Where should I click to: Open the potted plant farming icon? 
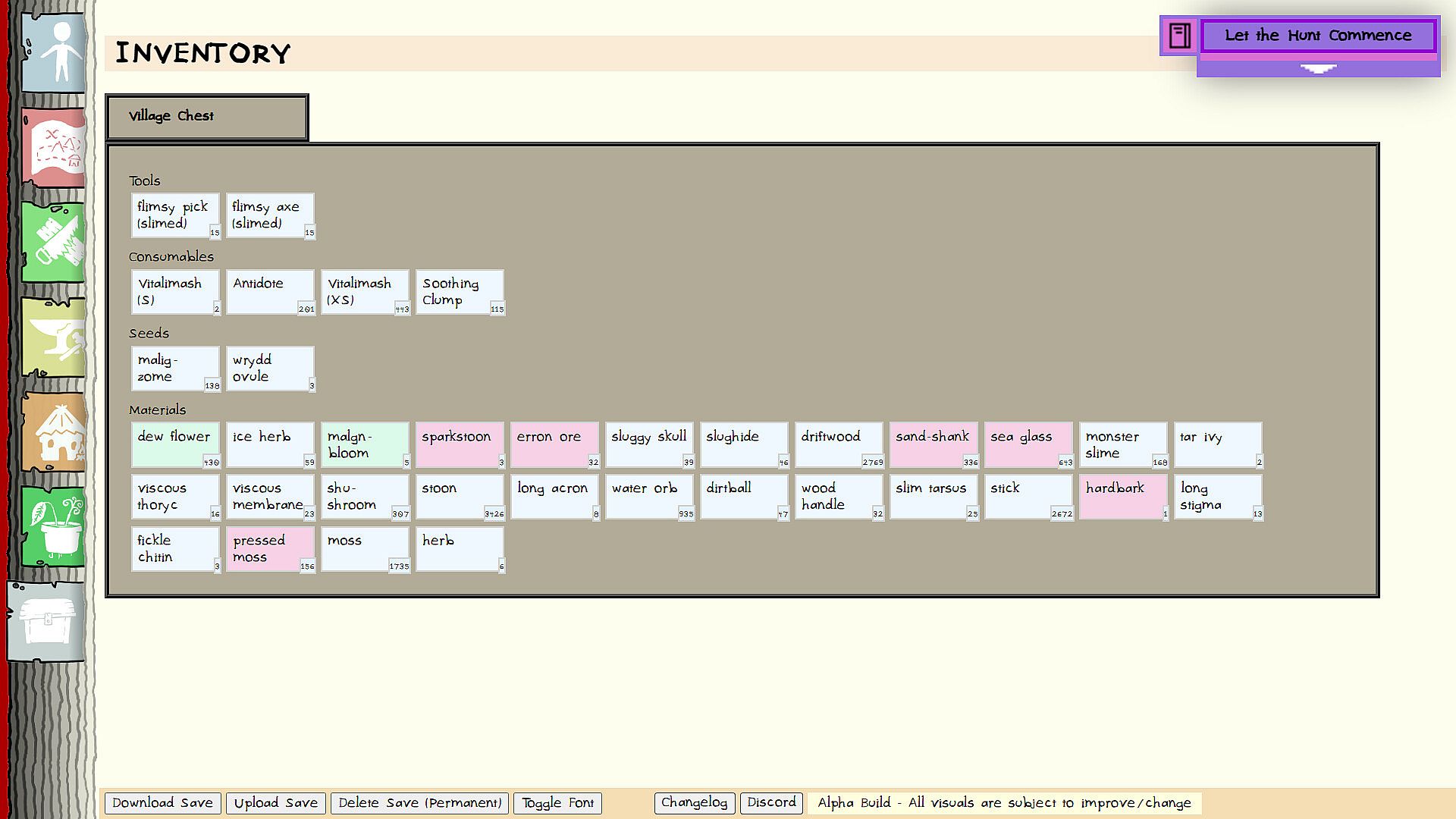click(55, 527)
